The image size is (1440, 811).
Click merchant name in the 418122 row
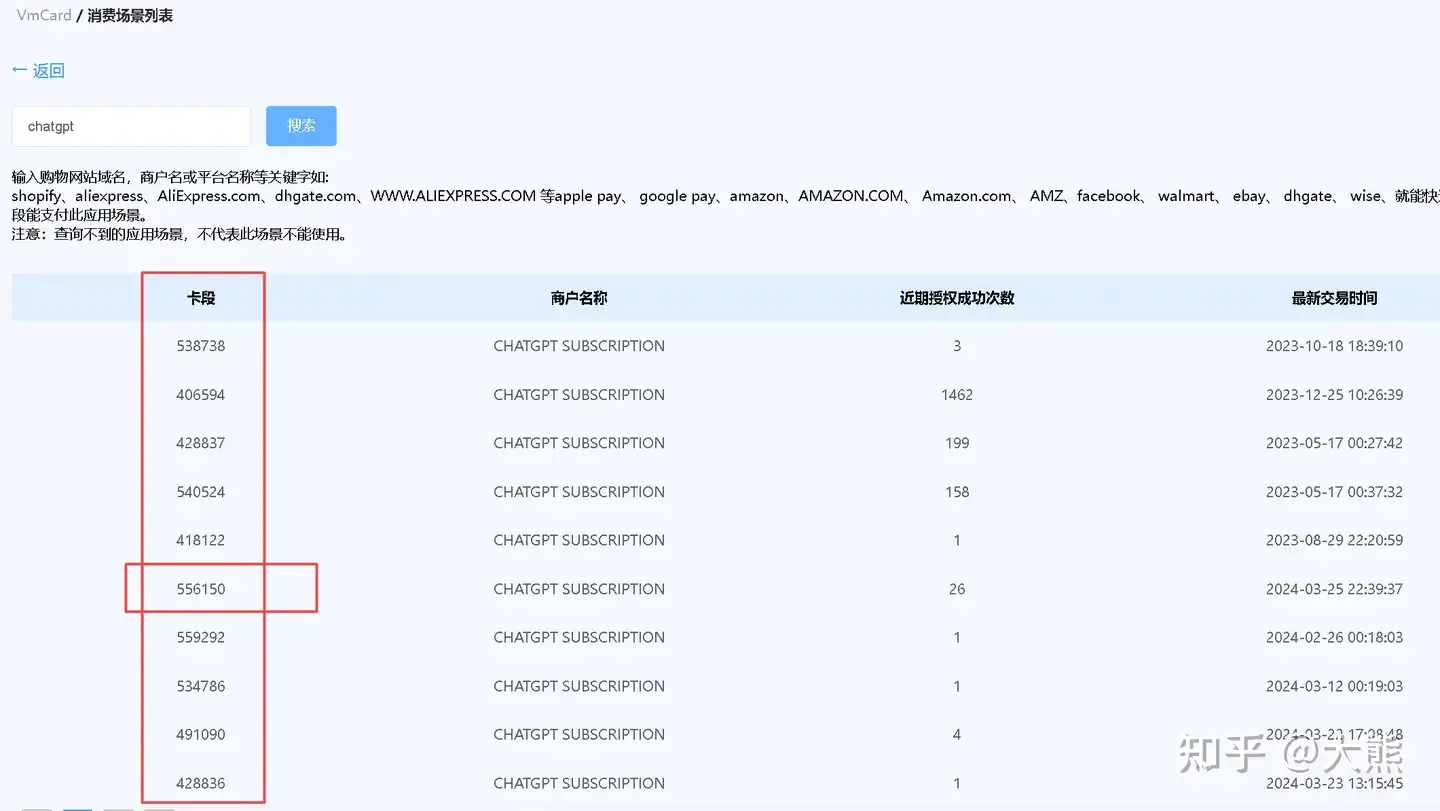point(579,540)
